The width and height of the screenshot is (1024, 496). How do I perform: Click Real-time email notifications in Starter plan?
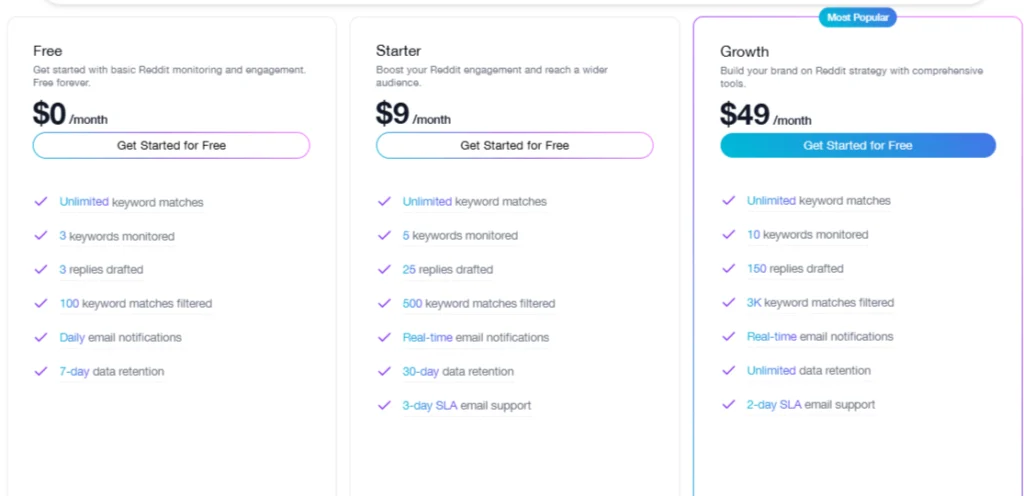pos(475,337)
